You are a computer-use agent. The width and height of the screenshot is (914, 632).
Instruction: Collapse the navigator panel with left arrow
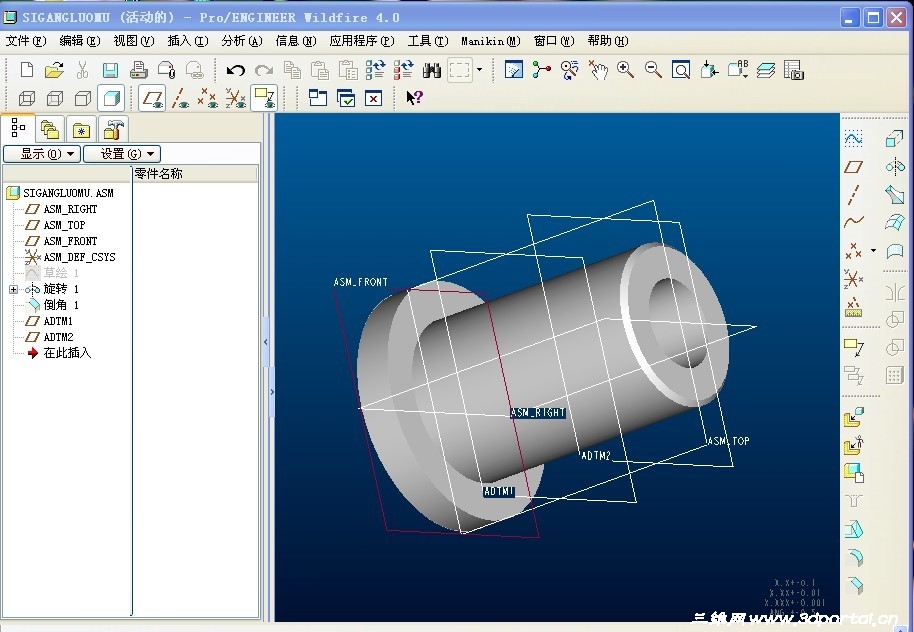coord(266,342)
